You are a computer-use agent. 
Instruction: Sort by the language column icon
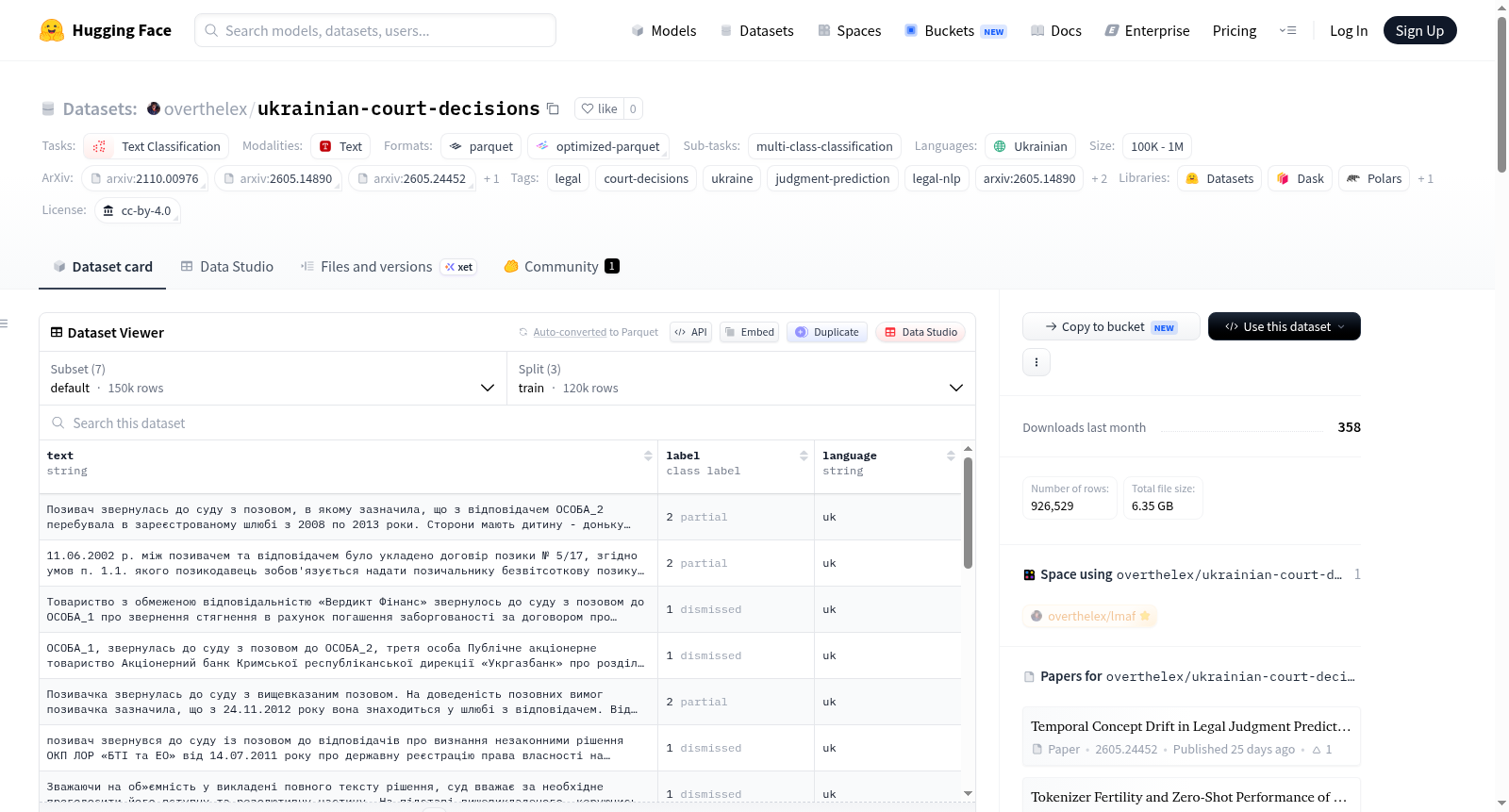pyautogui.click(x=951, y=456)
